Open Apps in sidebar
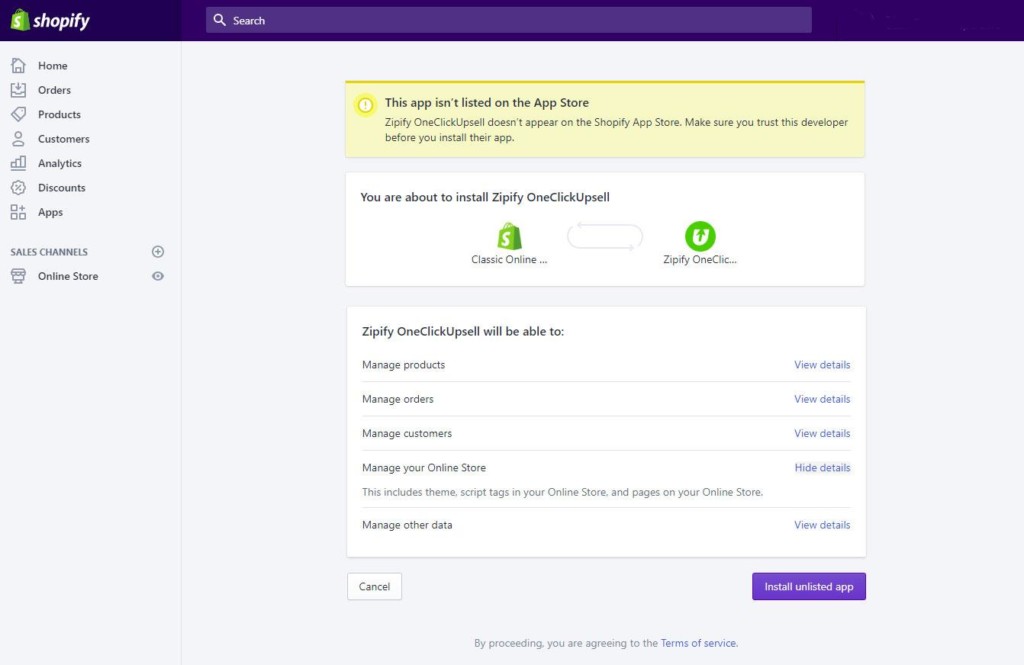 50,212
